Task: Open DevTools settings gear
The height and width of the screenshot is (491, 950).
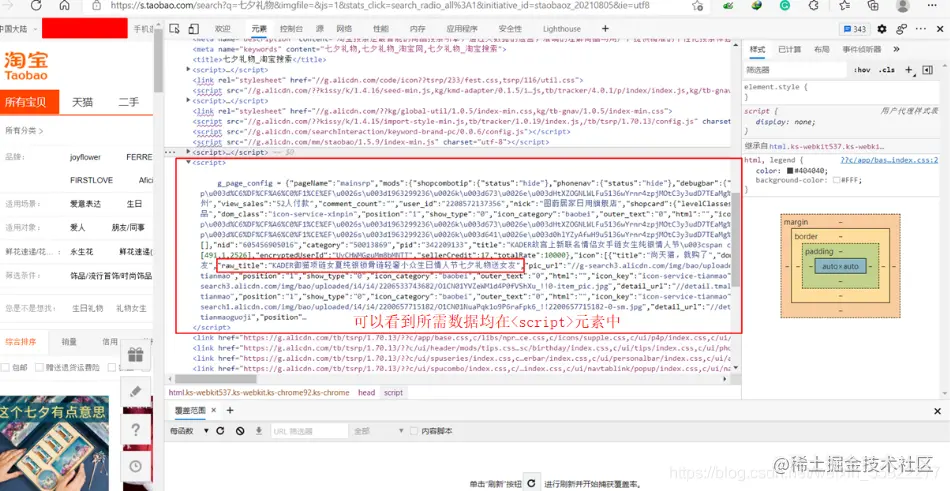Action: (x=882, y=29)
